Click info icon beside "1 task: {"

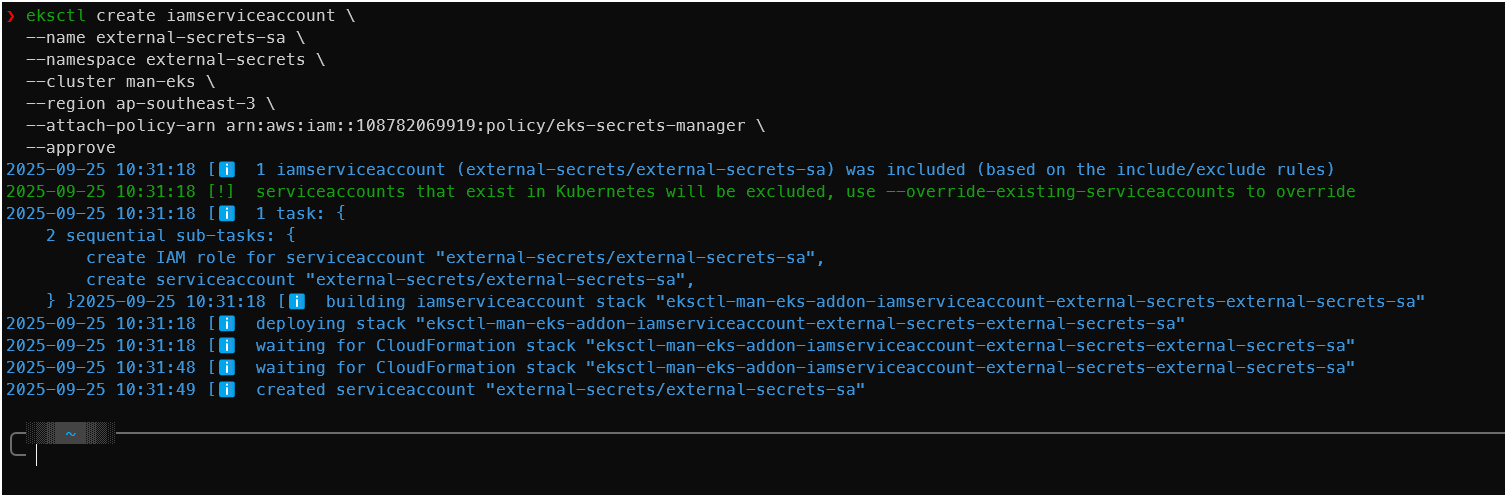click(227, 214)
